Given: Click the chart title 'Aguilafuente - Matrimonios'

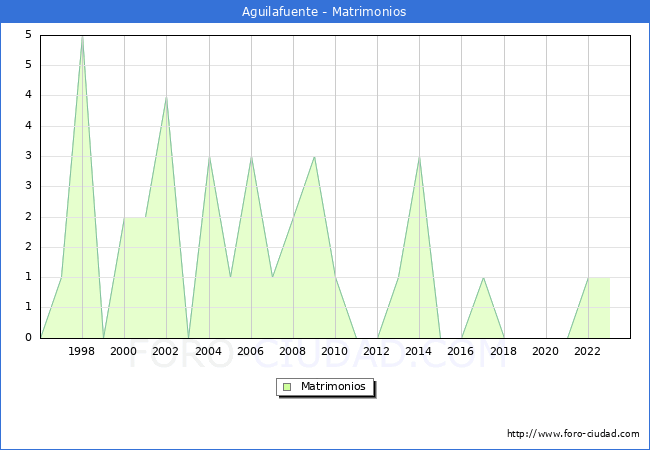Looking at the screenshot, I should (x=324, y=12).
